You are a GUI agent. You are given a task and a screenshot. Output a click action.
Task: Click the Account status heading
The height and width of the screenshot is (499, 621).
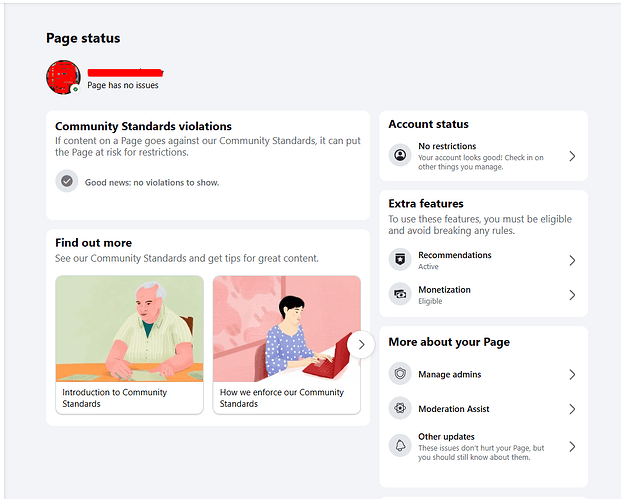click(429, 124)
